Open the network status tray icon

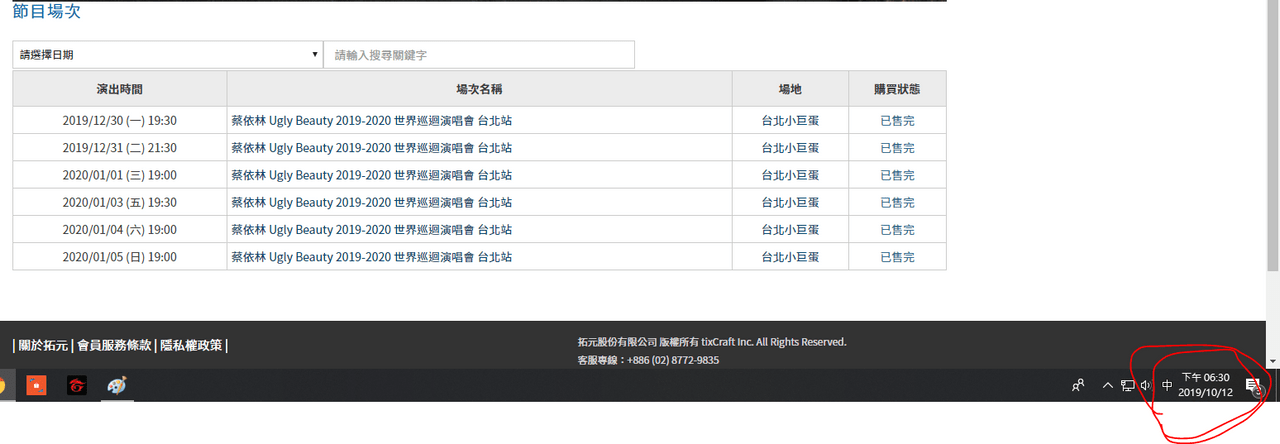(1127, 385)
